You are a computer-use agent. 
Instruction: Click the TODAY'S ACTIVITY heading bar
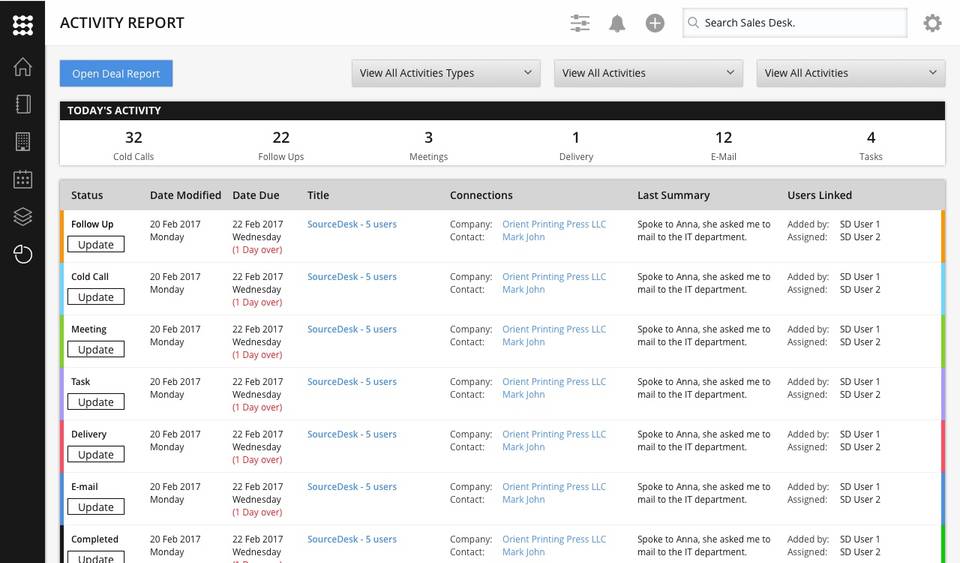[x=503, y=110]
